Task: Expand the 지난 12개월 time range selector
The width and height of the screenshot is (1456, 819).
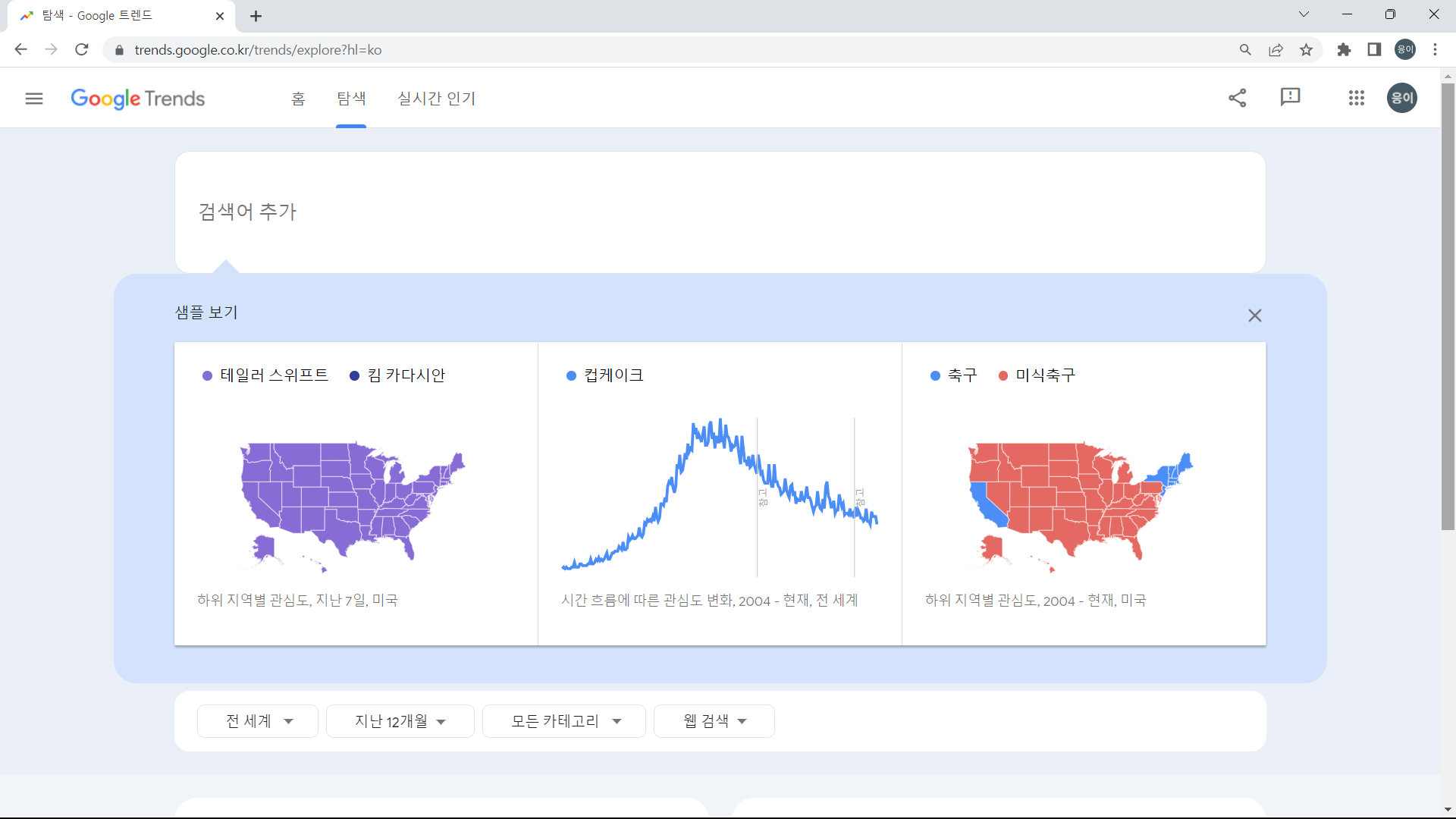Action: [400, 720]
